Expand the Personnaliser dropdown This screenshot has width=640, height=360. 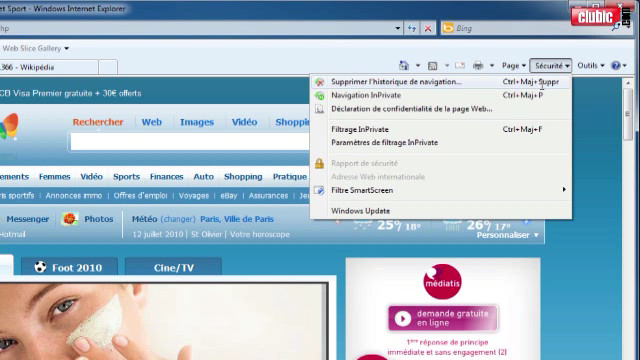pyautogui.click(x=508, y=235)
